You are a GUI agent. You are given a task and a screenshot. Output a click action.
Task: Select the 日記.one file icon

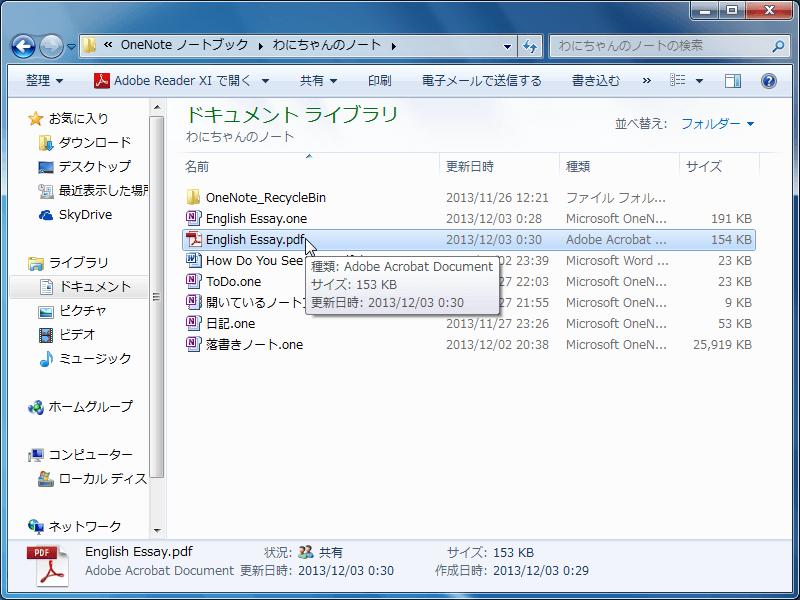point(193,323)
